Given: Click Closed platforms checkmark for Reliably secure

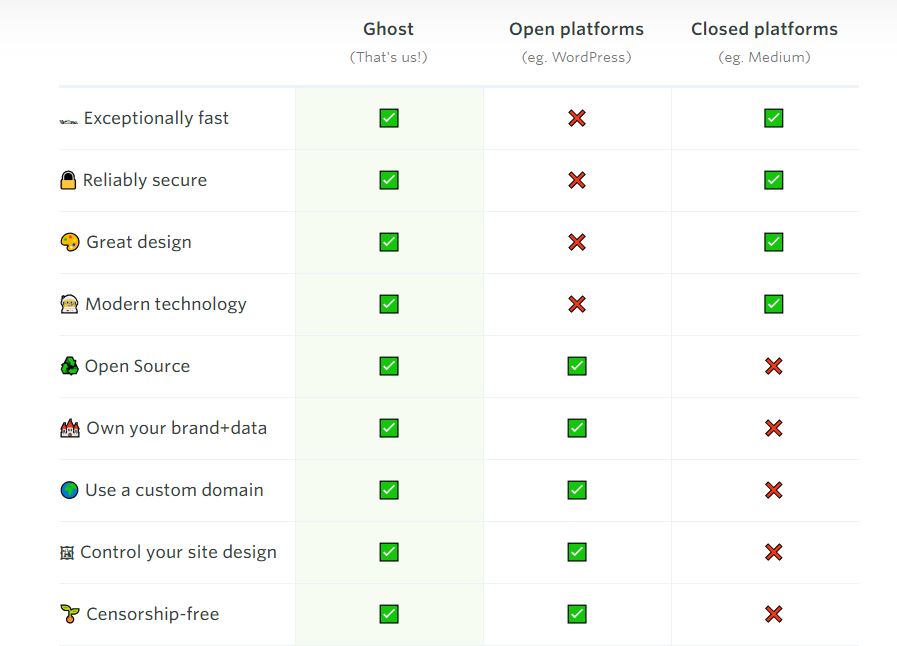Looking at the screenshot, I should (x=773, y=180).
